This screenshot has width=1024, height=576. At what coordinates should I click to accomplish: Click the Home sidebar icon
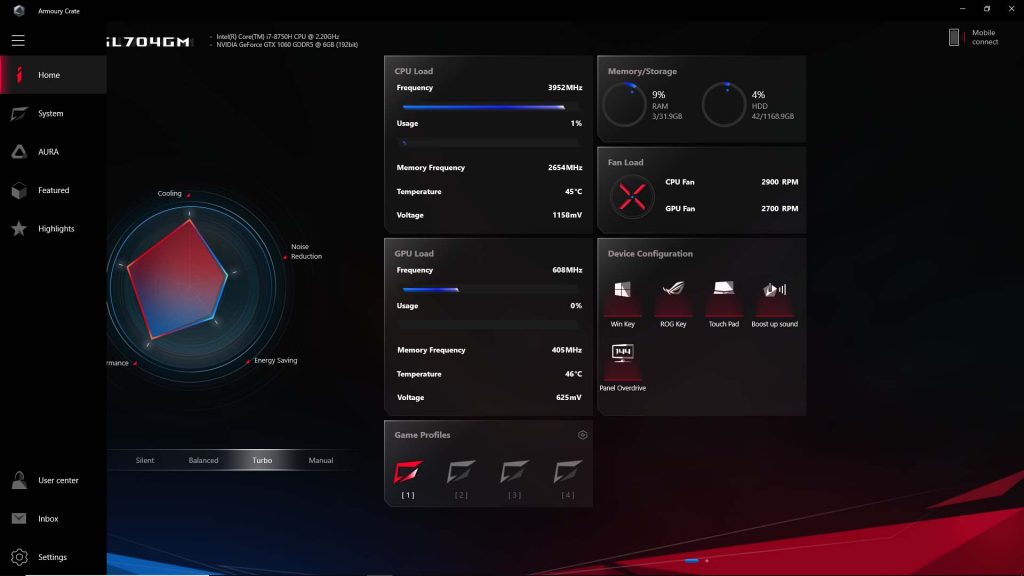pyautogui.click(x=19, y=74)
